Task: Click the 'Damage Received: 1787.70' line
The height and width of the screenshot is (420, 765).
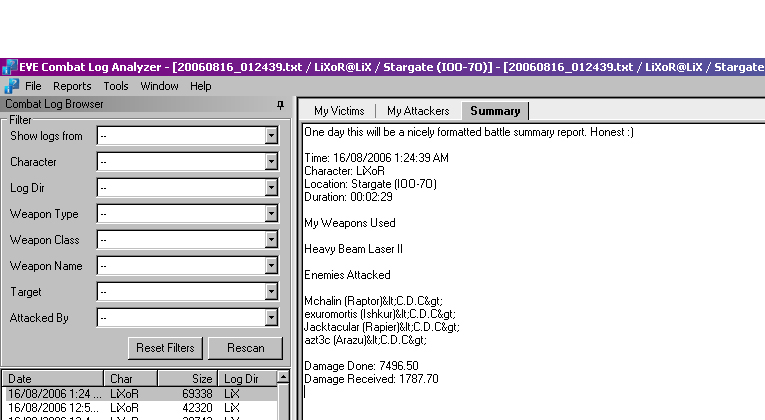Action: coord(371,379)
